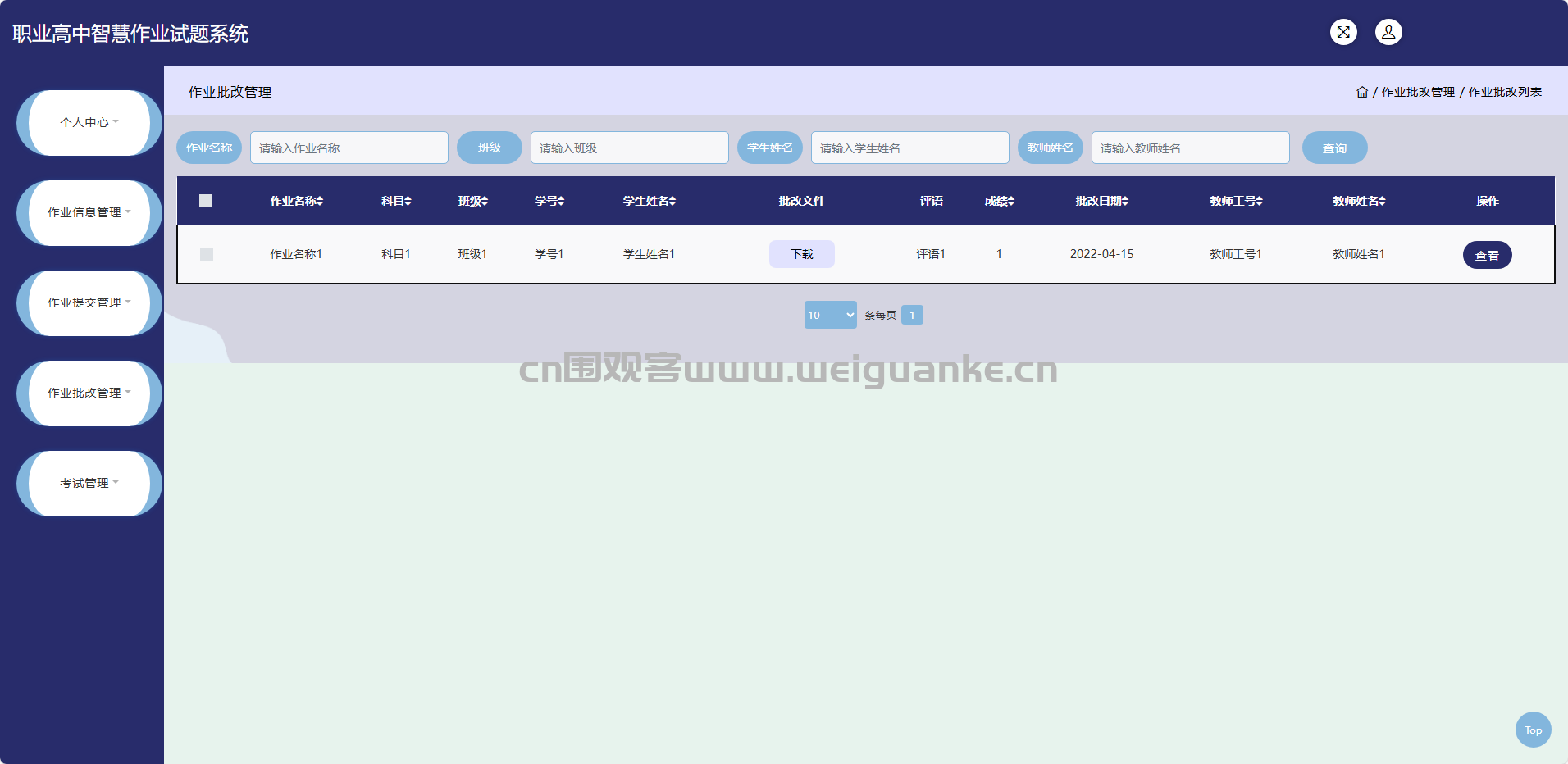Sort the table by 作业名称 column
Screen dimensions: 1568x764
pos(297,201)
